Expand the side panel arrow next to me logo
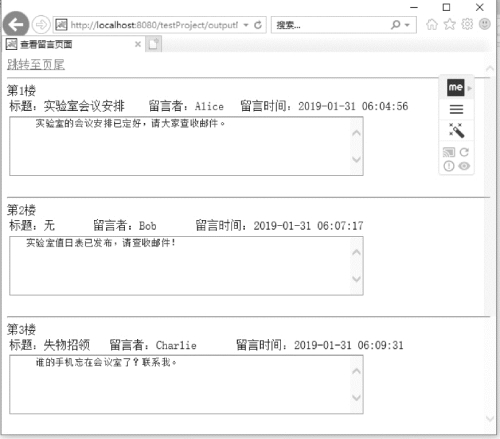500x439 pixels. pyautogui.click(x=470, y=88)
